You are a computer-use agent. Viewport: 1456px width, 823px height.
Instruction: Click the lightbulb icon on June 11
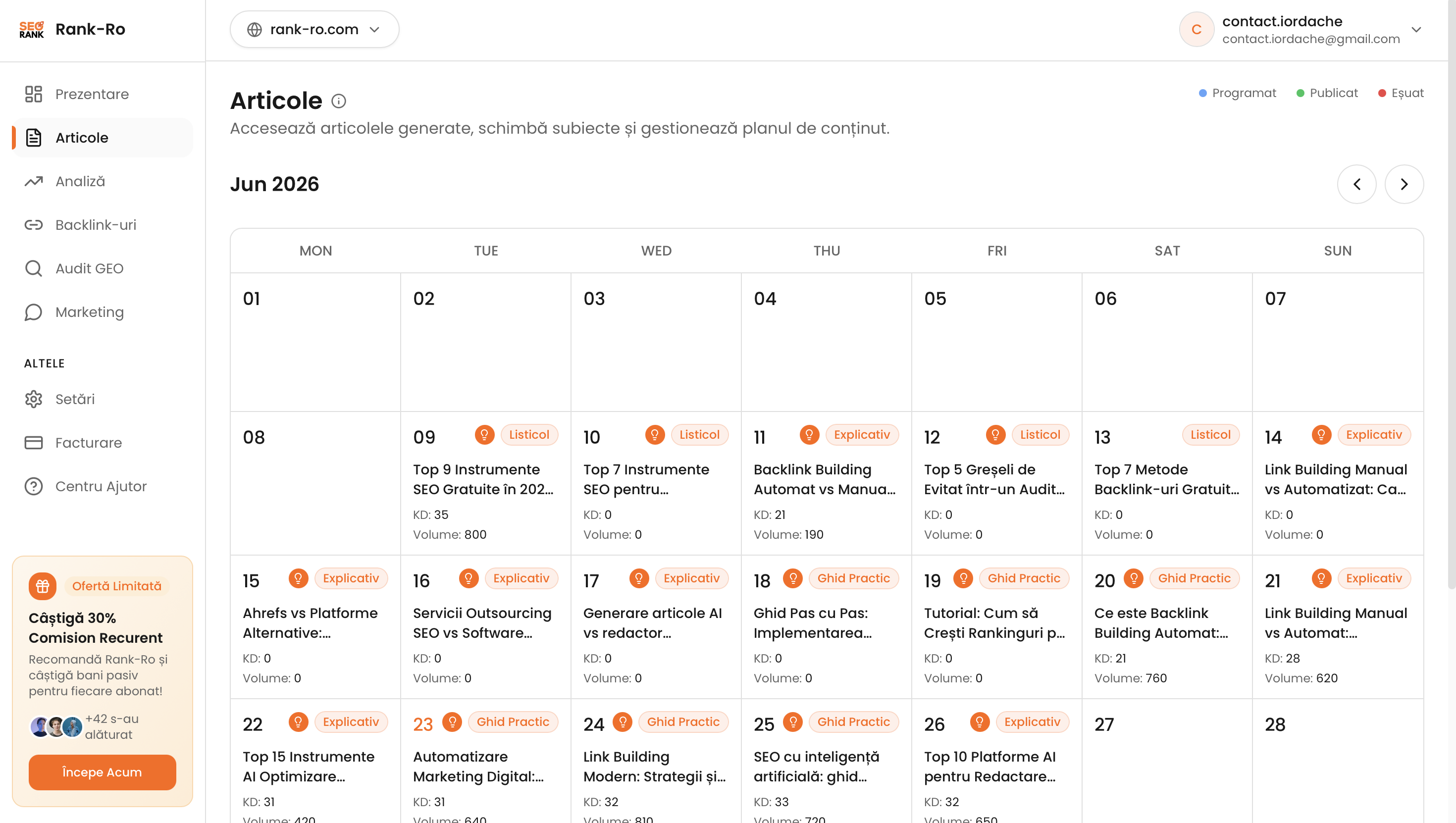(809, 435)
